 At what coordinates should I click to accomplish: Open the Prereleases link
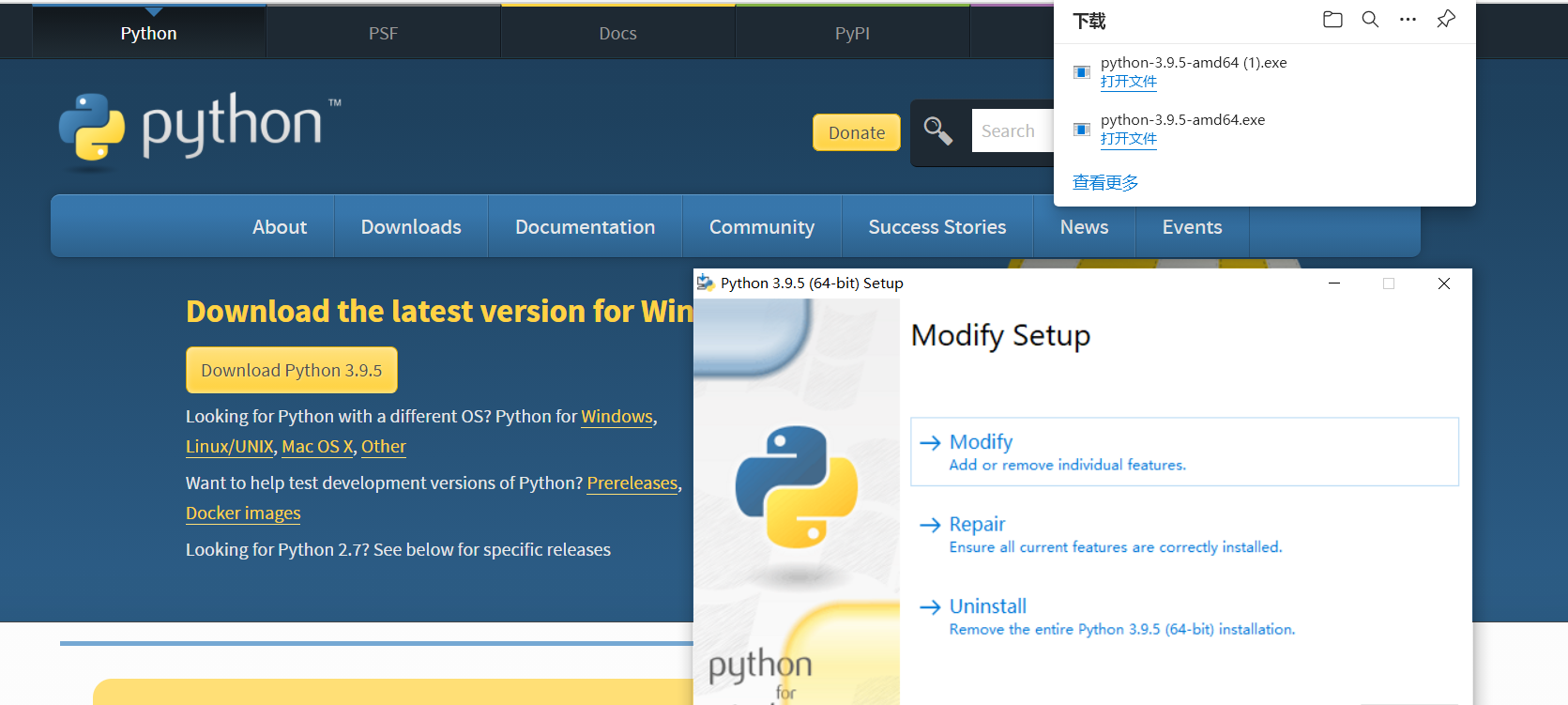[x=632, y=483]
